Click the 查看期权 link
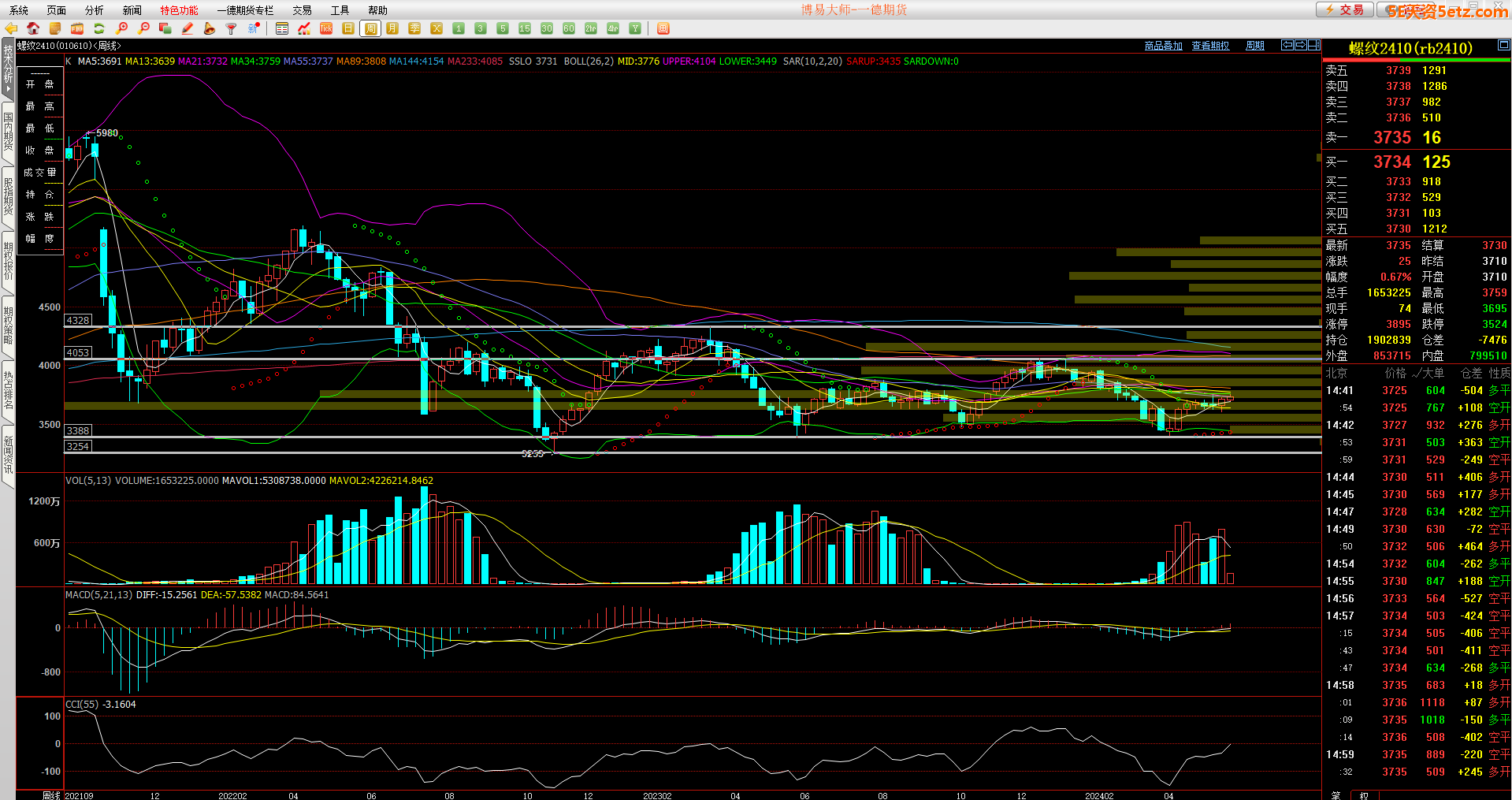The width and height of the screenshot is (1512, 800). (x=1210, y=46)
